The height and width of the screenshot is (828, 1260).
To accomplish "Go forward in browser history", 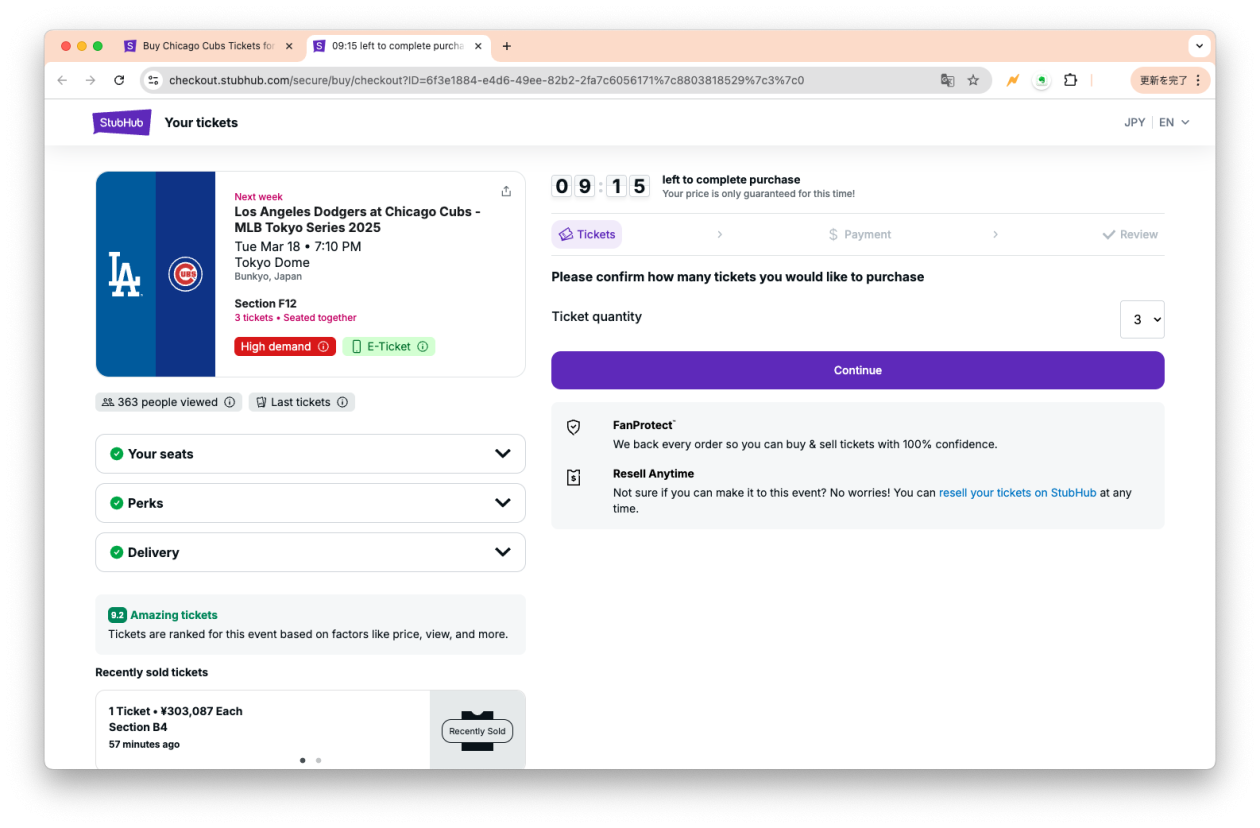I will [x=90, y=80].
